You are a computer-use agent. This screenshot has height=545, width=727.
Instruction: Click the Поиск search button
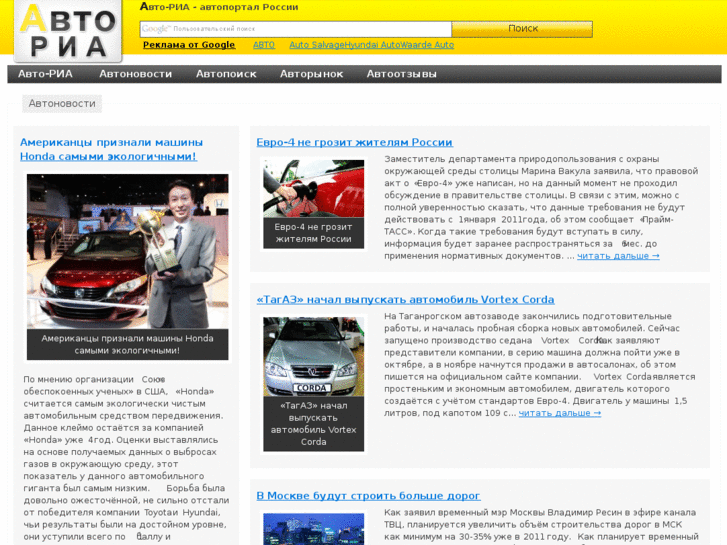point(523,29)
